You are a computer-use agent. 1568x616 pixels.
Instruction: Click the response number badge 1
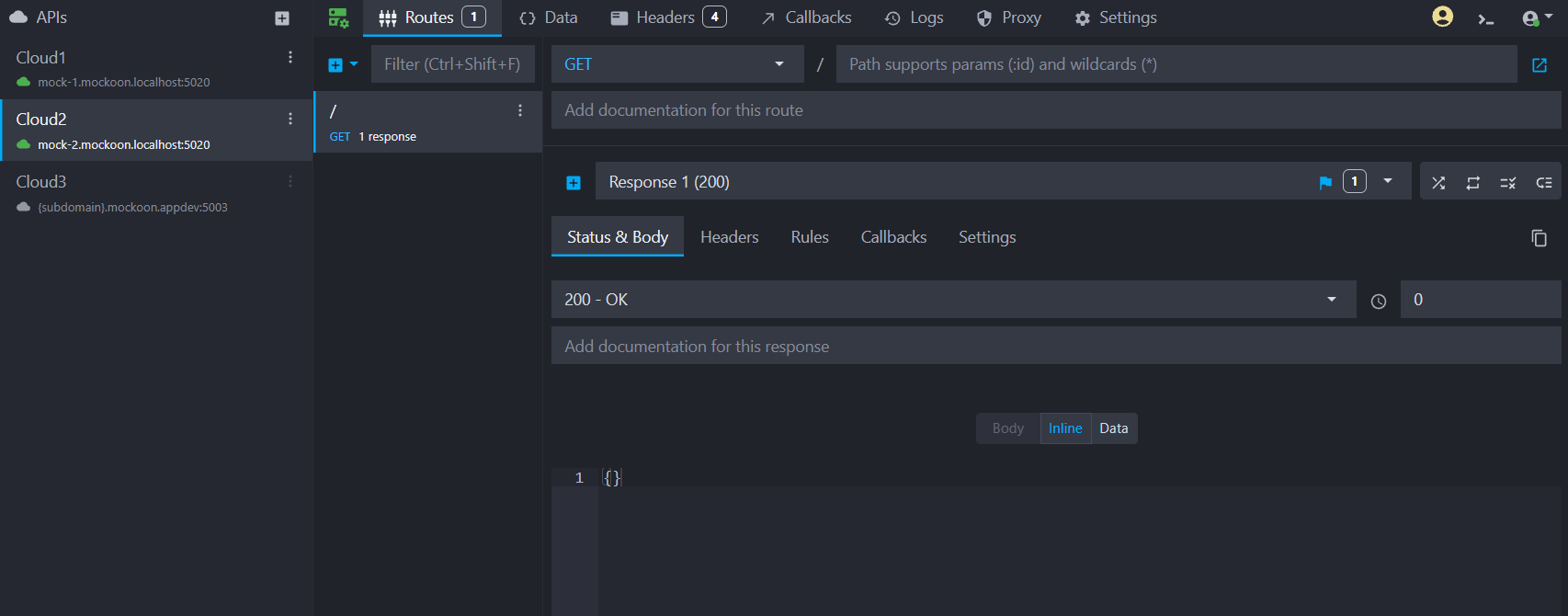1355,181
